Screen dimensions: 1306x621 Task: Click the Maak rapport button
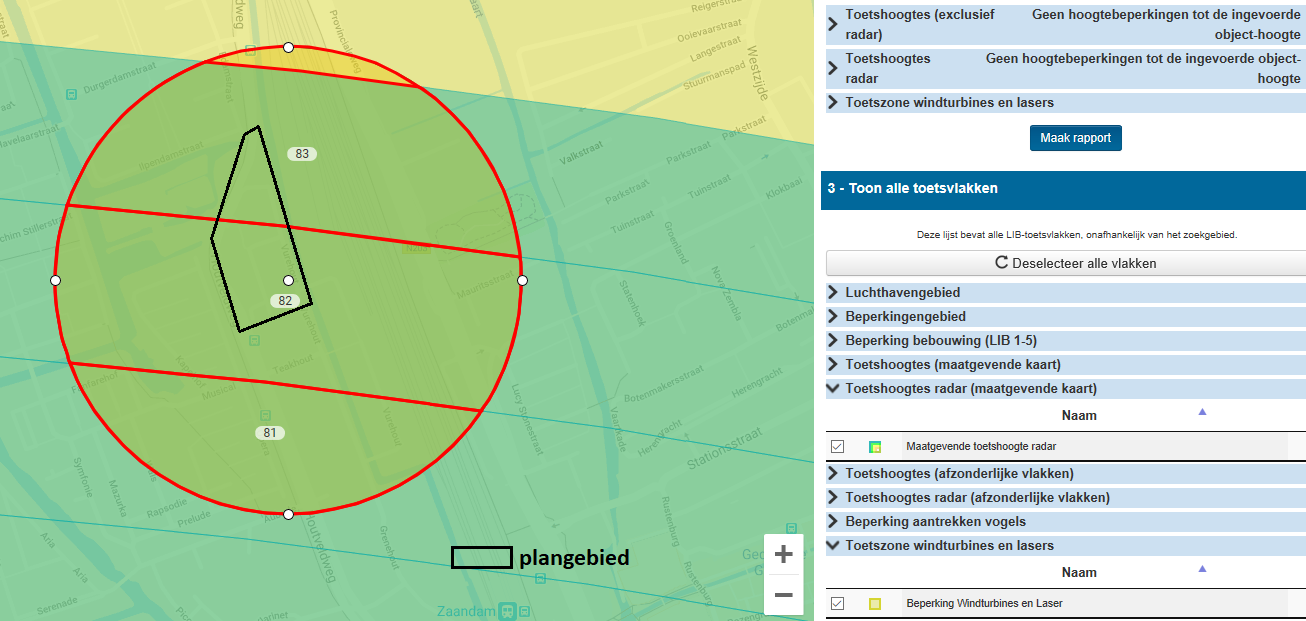(1075, 138)
